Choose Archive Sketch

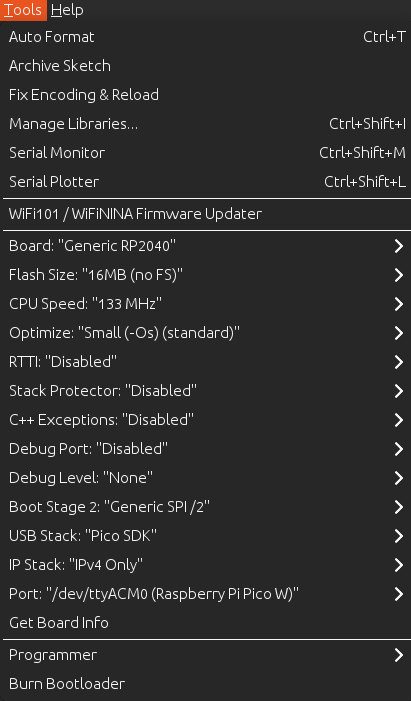(205, 66)
